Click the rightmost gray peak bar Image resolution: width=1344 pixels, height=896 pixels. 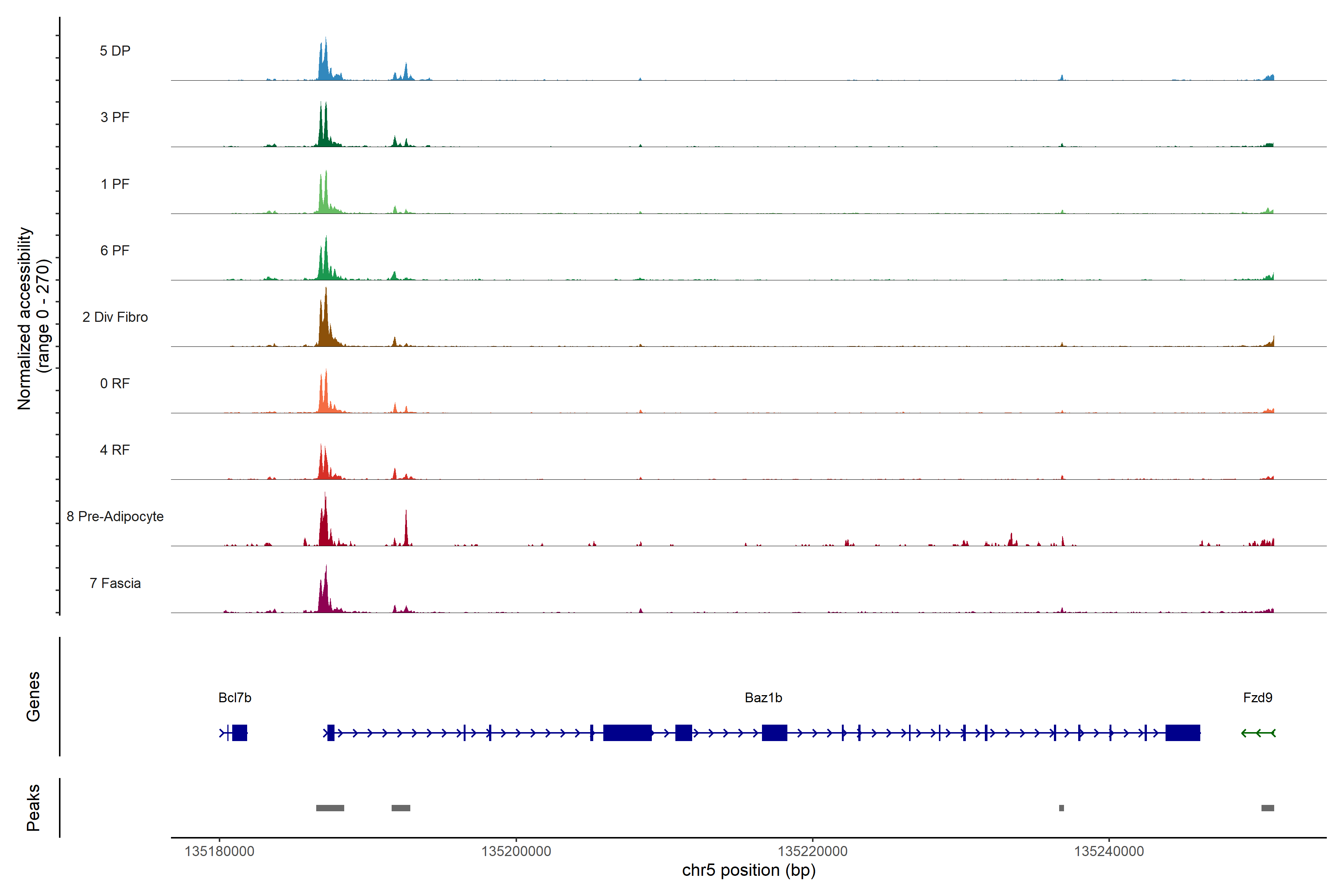point(1267,808)
